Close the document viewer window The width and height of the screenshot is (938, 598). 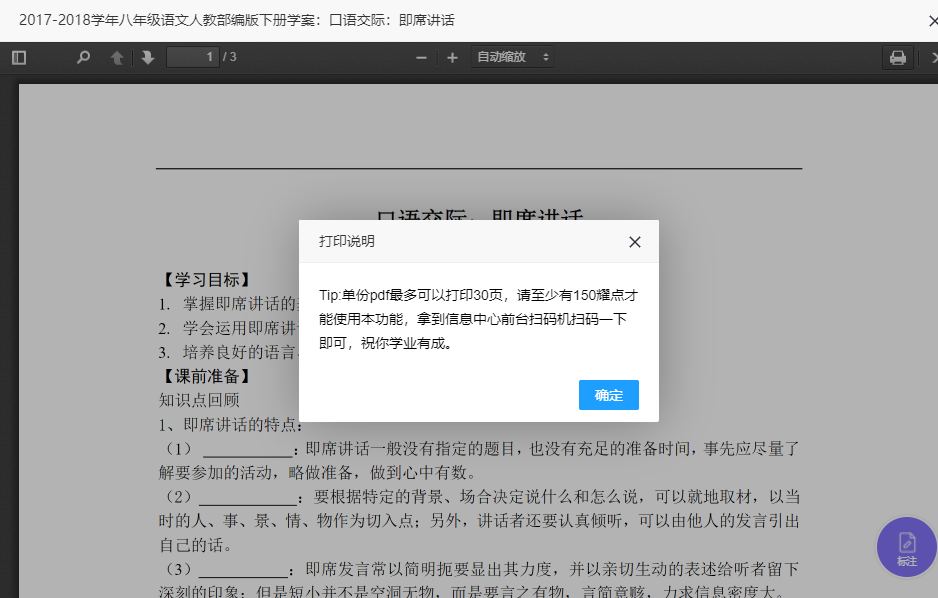(x=933, y=21)
